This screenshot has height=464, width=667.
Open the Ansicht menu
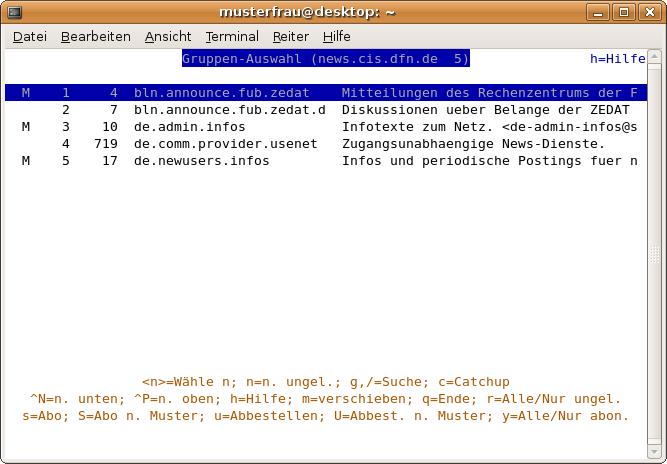pos(168,36)
